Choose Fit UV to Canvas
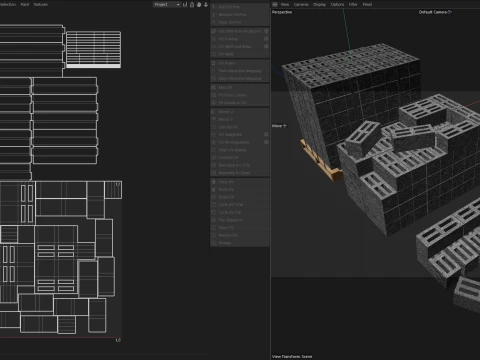480x360 pixels. (x=240, y=95)
